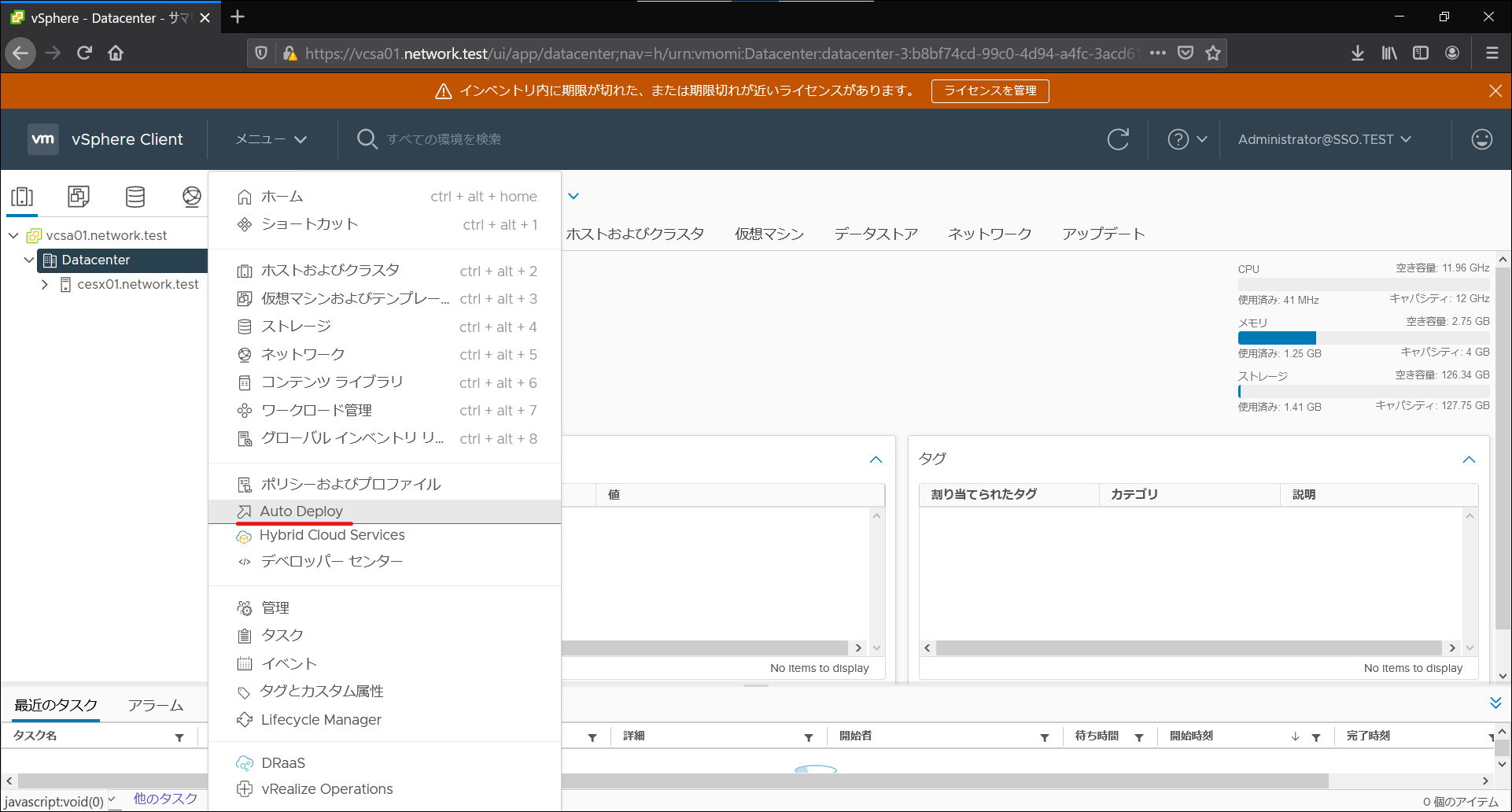Click the tag table horizontal scrollbar
The image size is (1512, 812).
pyautogui.click(x=1190, y=648)
